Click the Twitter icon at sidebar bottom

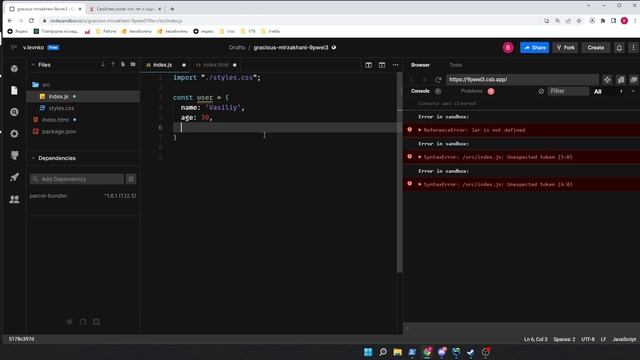70,322
